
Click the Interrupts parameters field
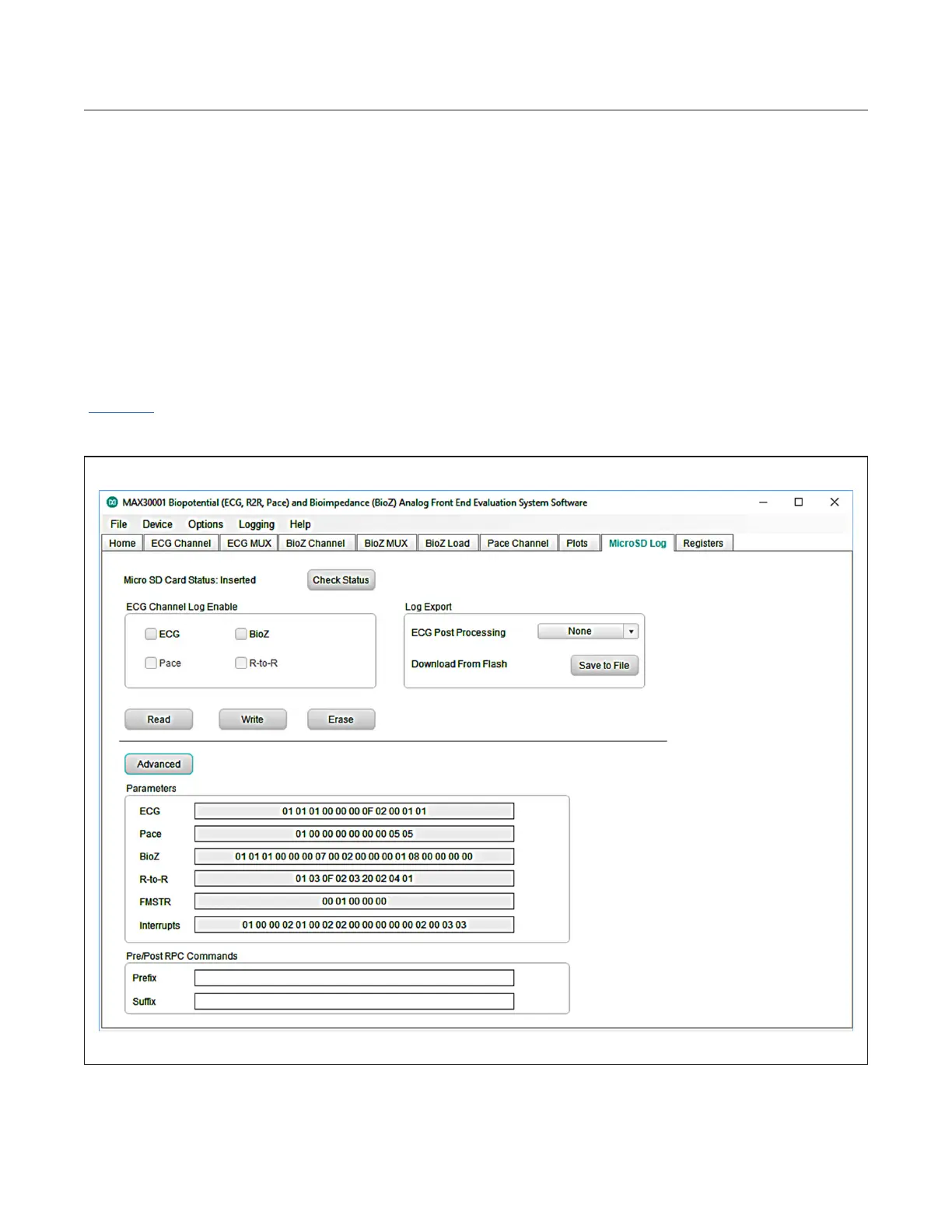[354, 925]
